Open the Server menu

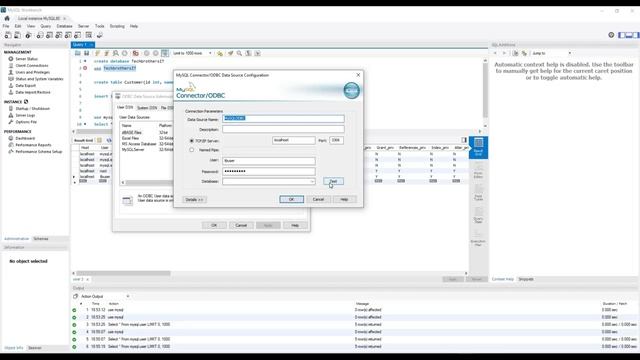[83, 26]
